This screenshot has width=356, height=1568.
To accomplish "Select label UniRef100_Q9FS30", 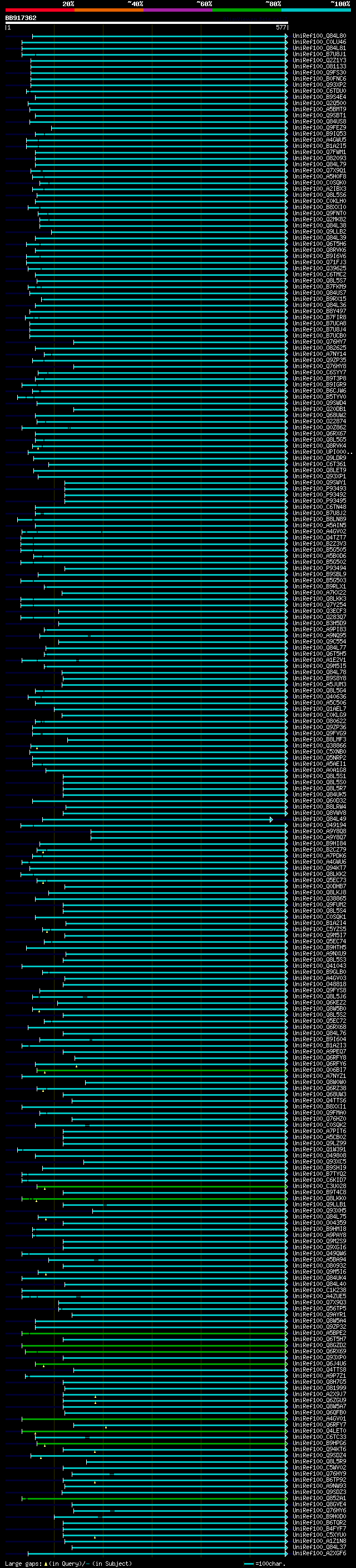I will 319,72.
